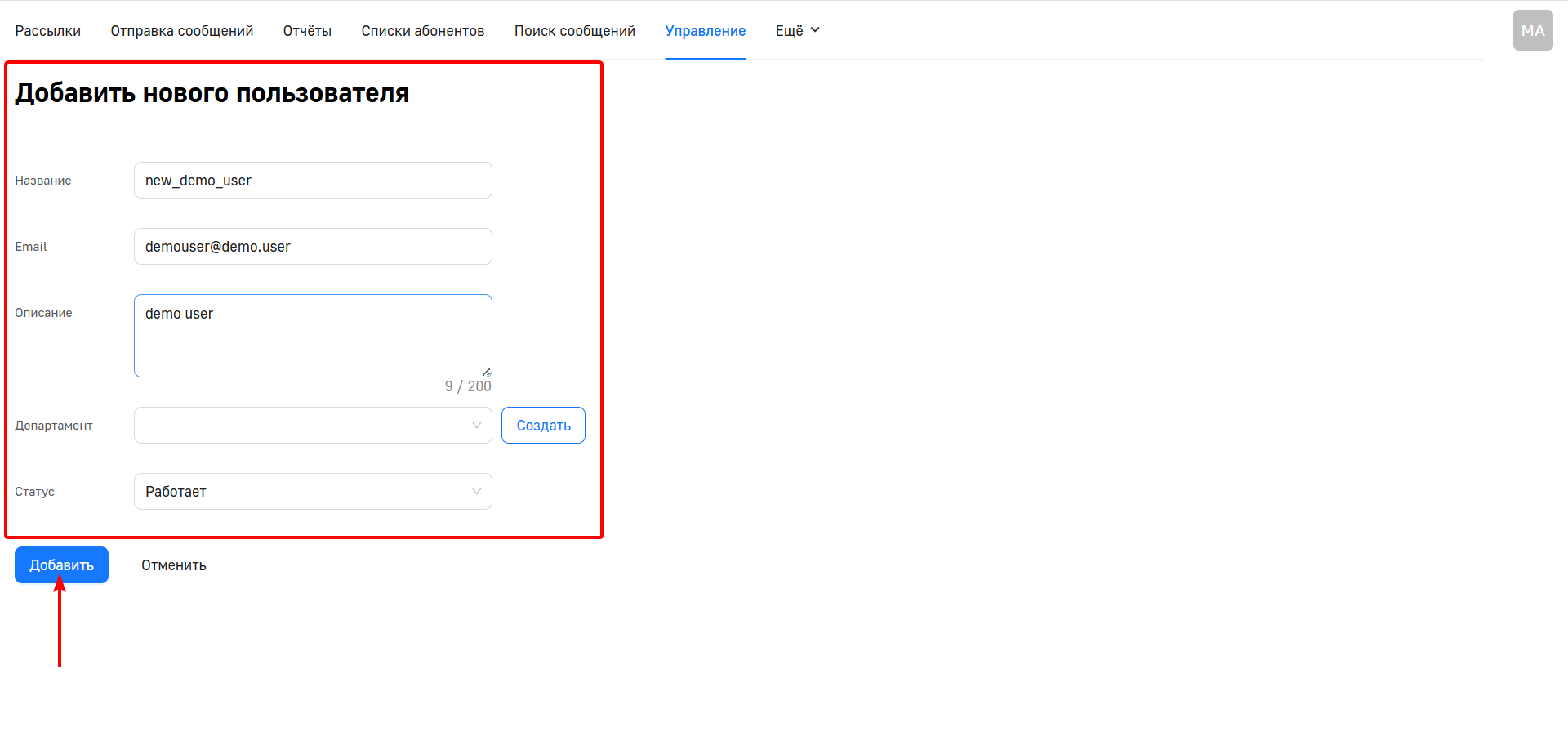This screenshot has height=745, width=1568.
Task: Click the Описание textarea resize handle
Action: click(486, 372)
